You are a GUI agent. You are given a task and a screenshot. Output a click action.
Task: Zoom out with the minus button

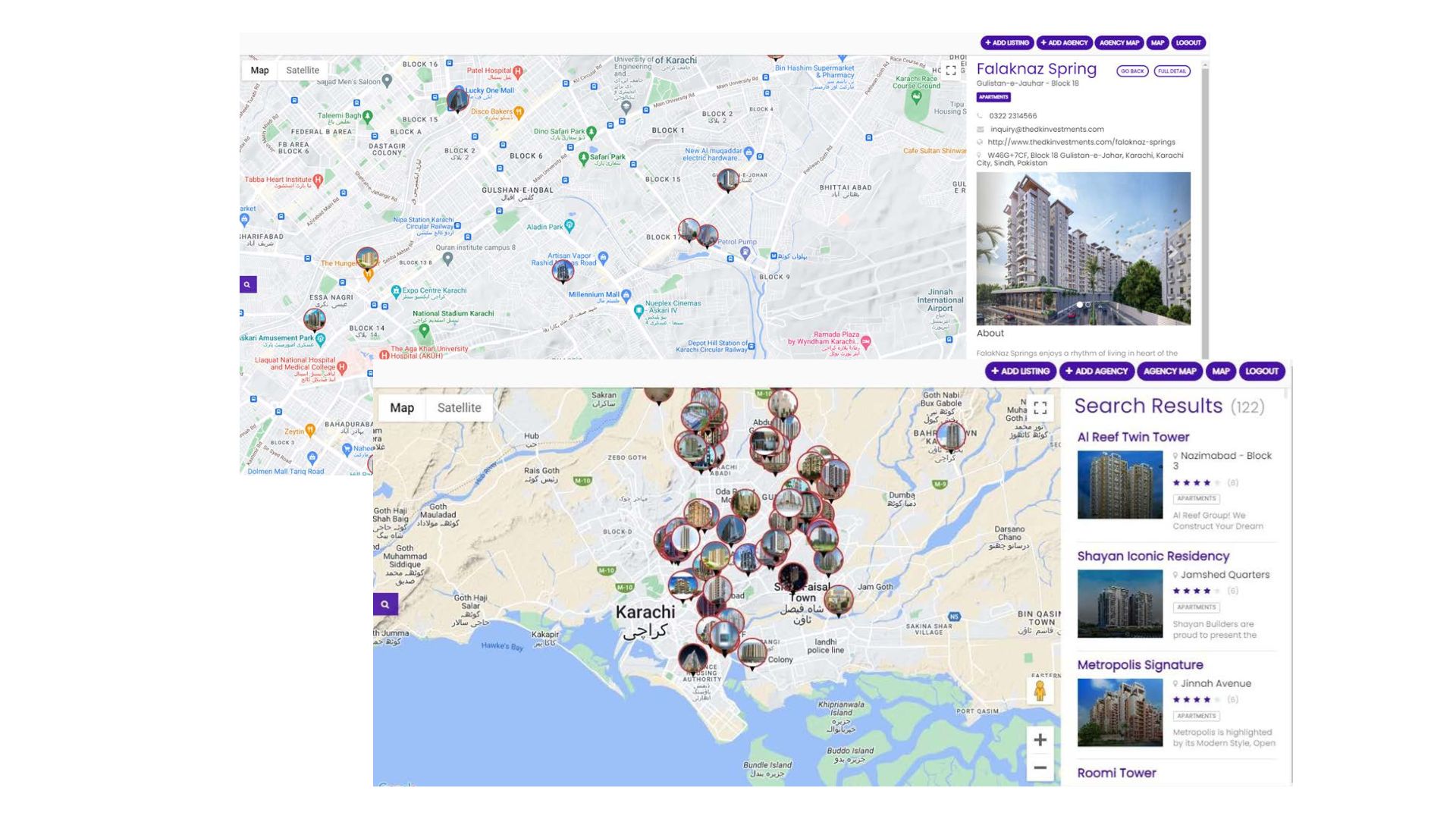click(x=1040, y=767)
